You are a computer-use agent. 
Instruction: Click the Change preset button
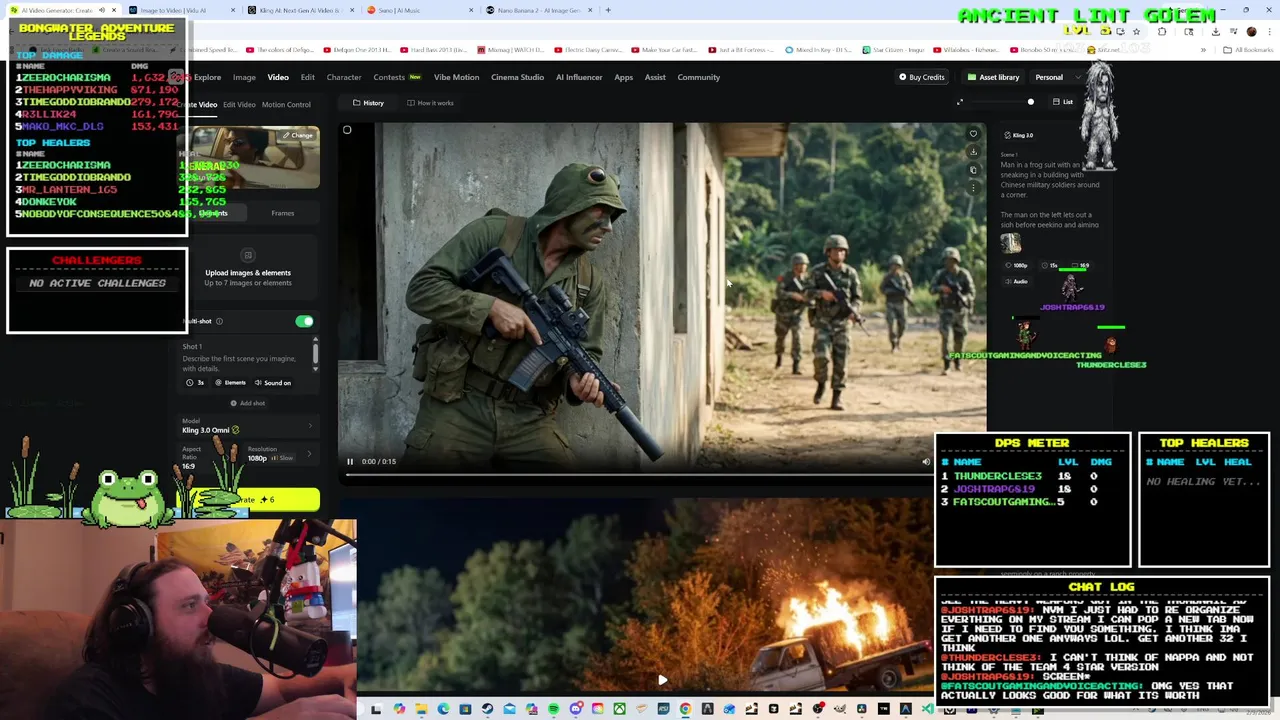pos(297,135)
